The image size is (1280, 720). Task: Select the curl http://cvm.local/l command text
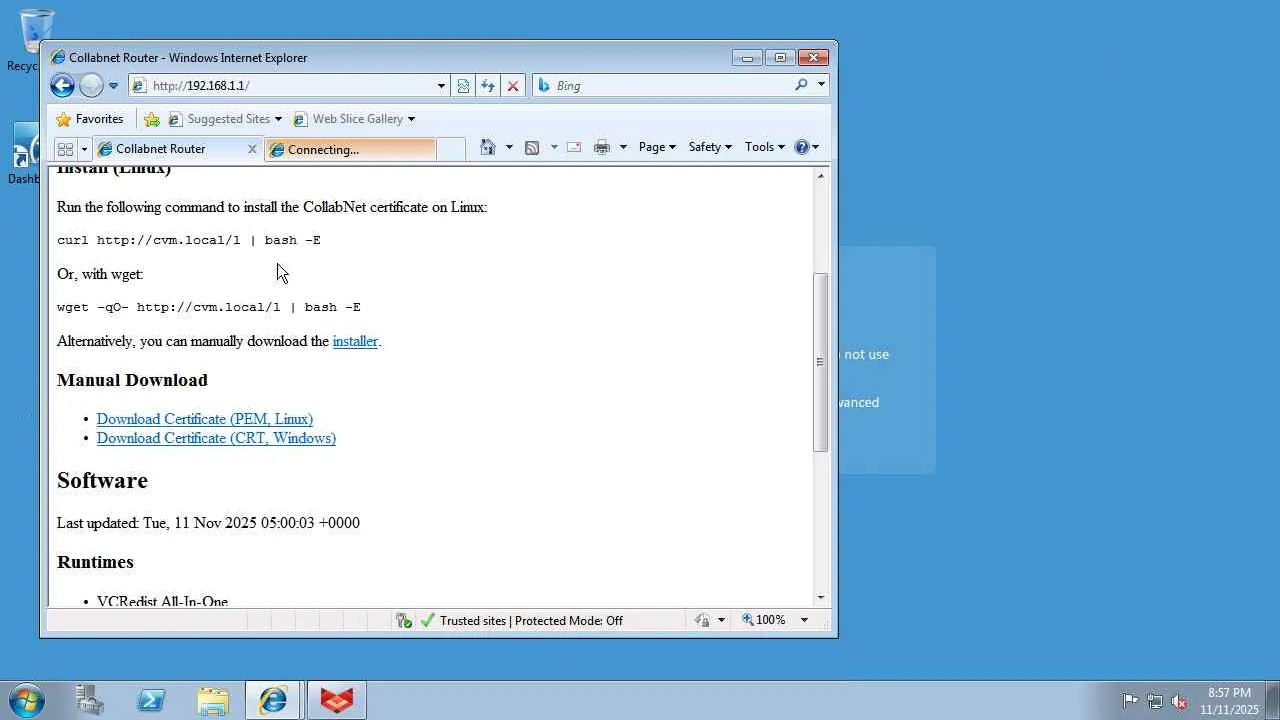click(x=189, y=240)
